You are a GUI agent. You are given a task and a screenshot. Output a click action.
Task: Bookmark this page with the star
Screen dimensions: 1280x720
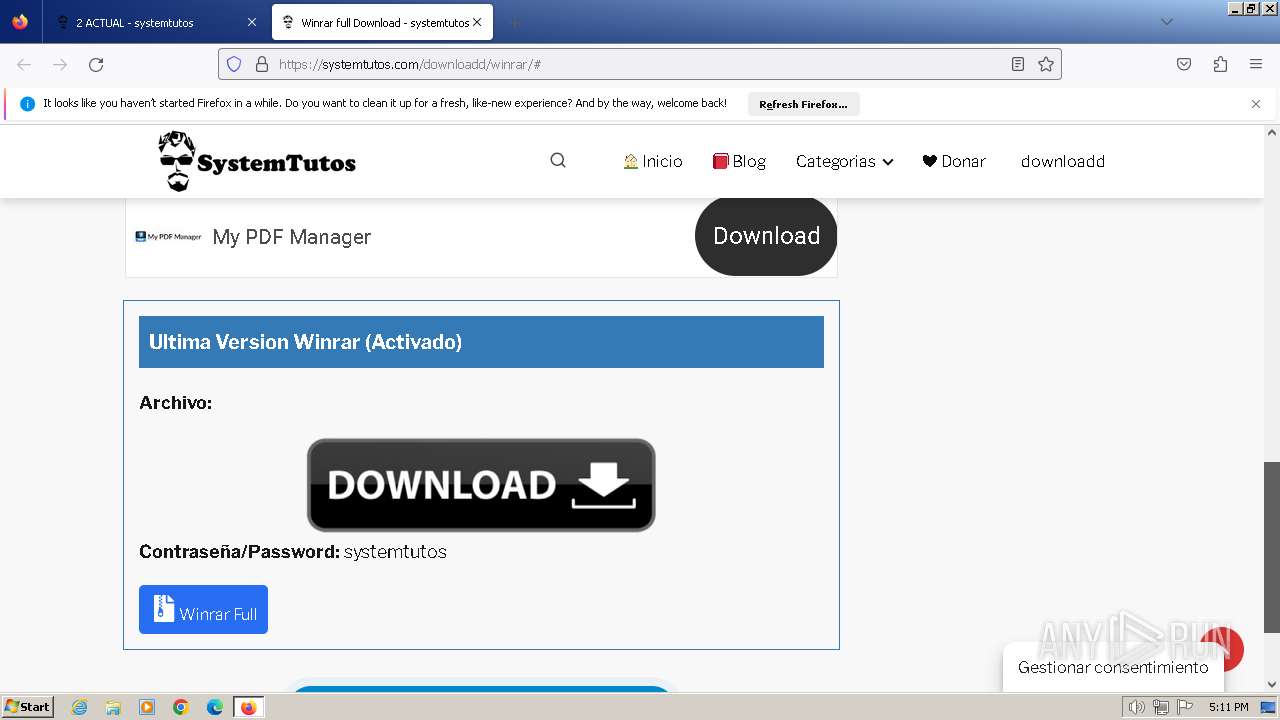pyautogui.click(x=1046, y=64)
